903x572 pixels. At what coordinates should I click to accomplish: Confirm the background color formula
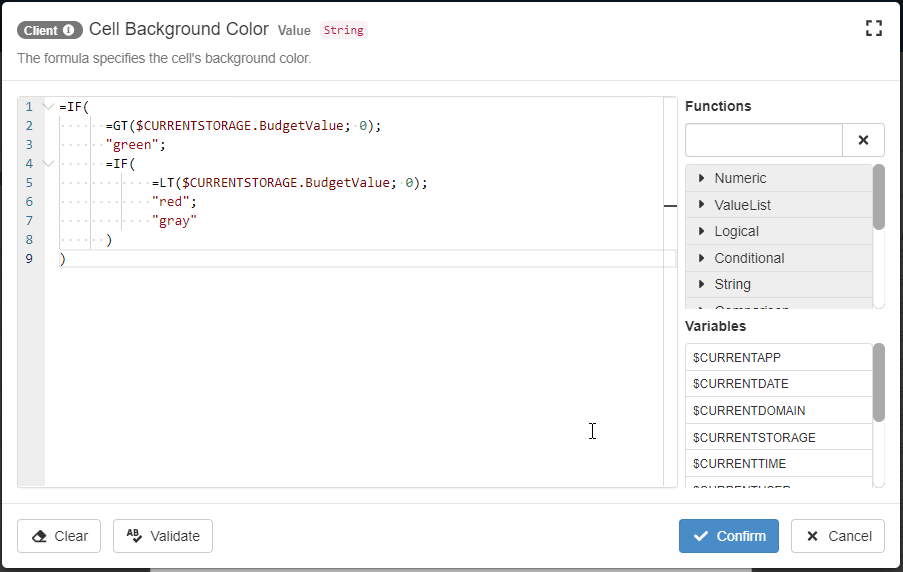729,536
